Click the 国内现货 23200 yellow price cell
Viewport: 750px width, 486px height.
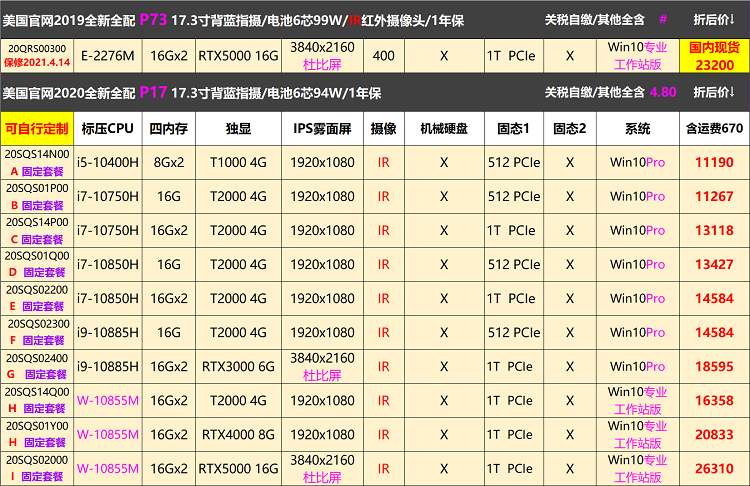coord(714,56)
